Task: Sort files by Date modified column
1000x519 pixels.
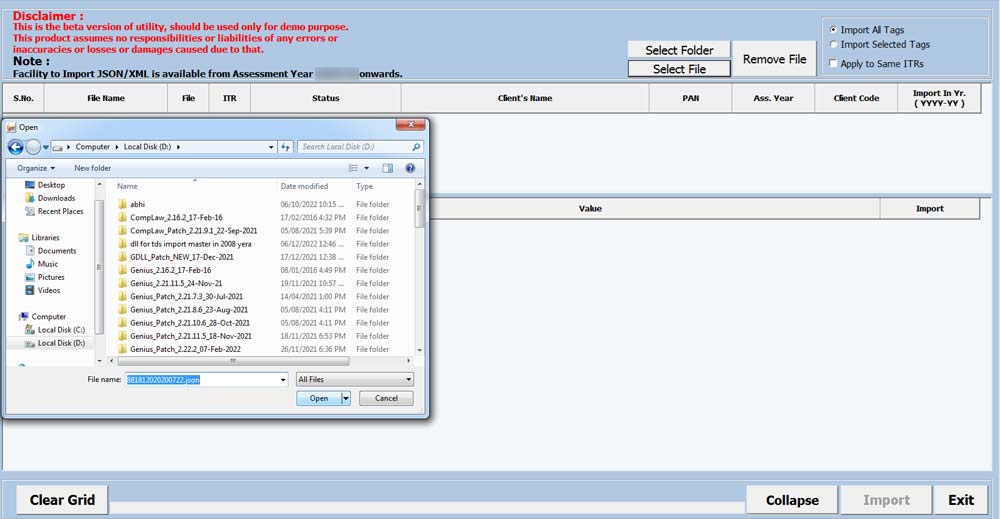Action: click(x=304, y=186)
